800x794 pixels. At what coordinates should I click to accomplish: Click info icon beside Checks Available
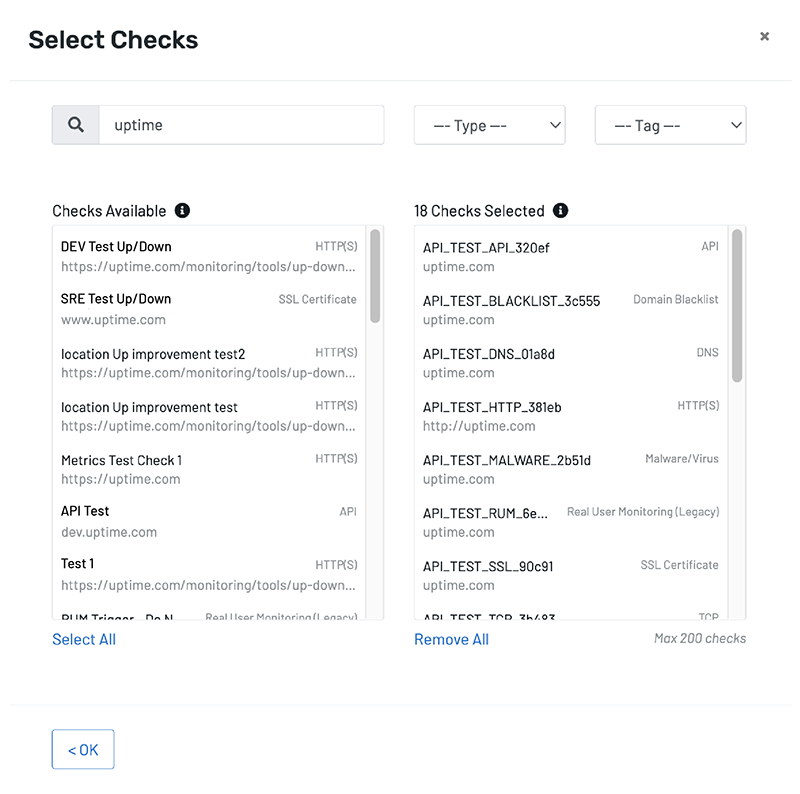tap(182, 210)
